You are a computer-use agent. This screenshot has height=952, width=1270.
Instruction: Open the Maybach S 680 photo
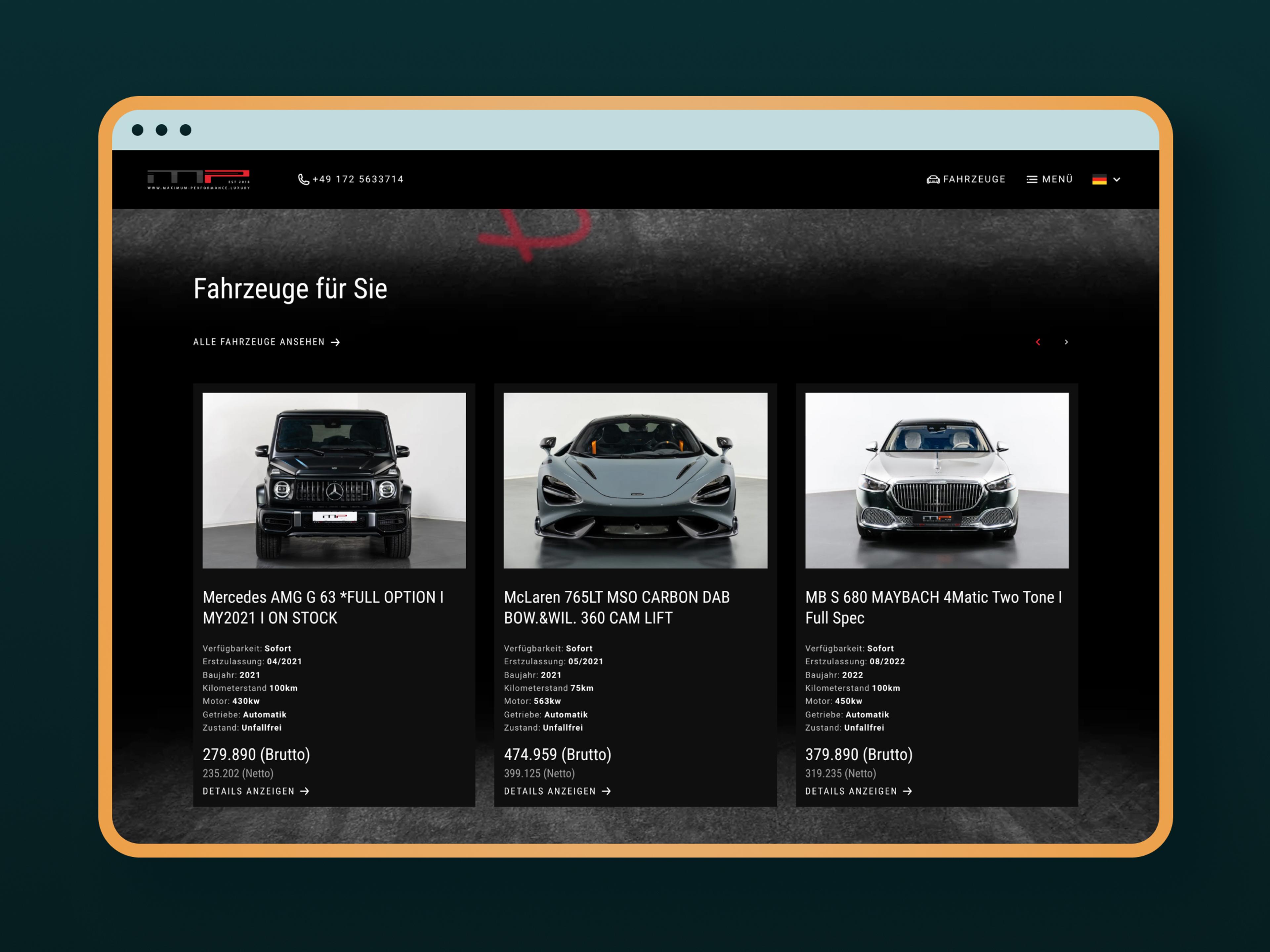click(x=936, y=480)
